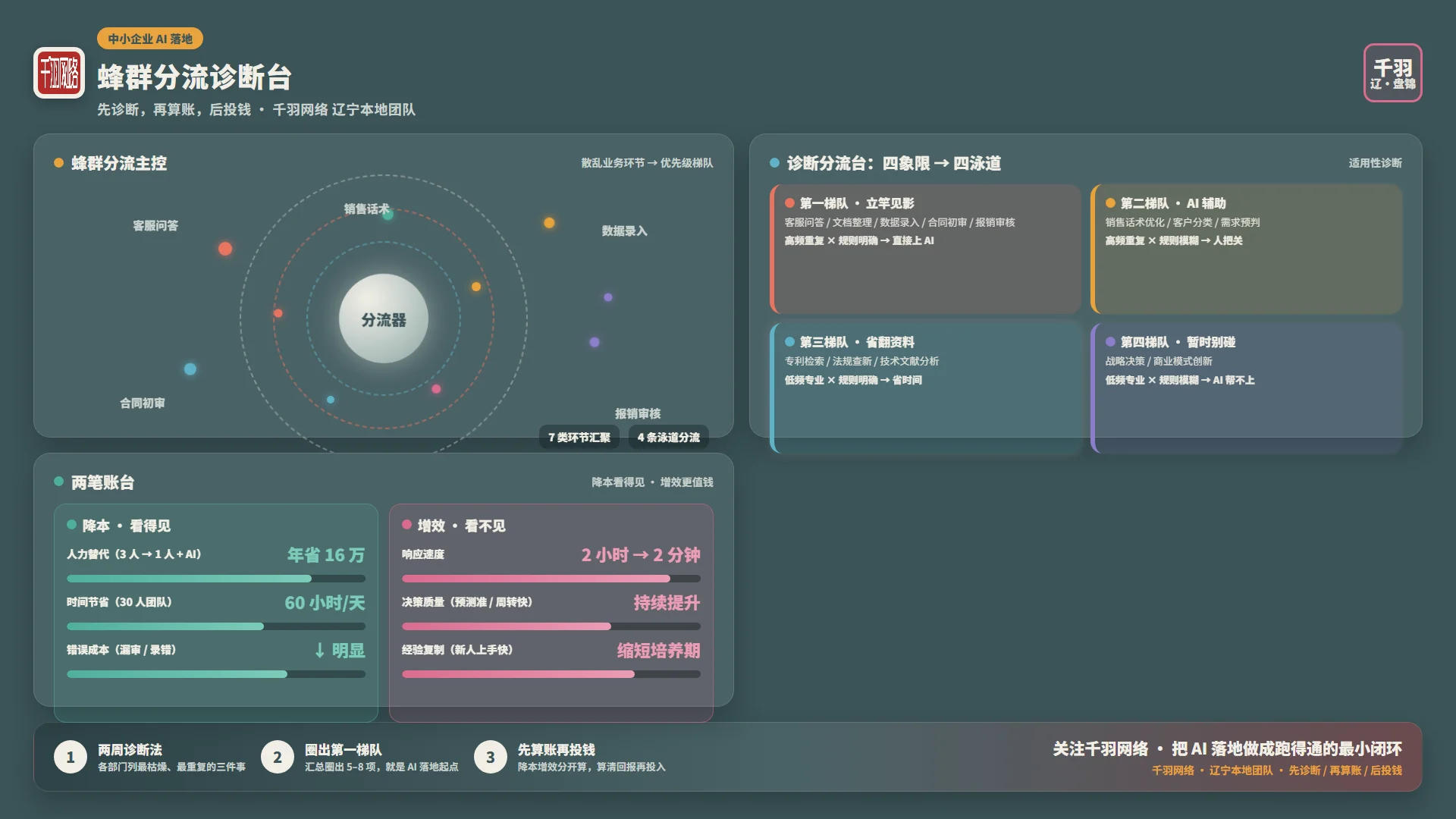This screenshot has height=819, width=1456.
Task: Select the 数据录入 node label
Action: click(x=625, y=231)
